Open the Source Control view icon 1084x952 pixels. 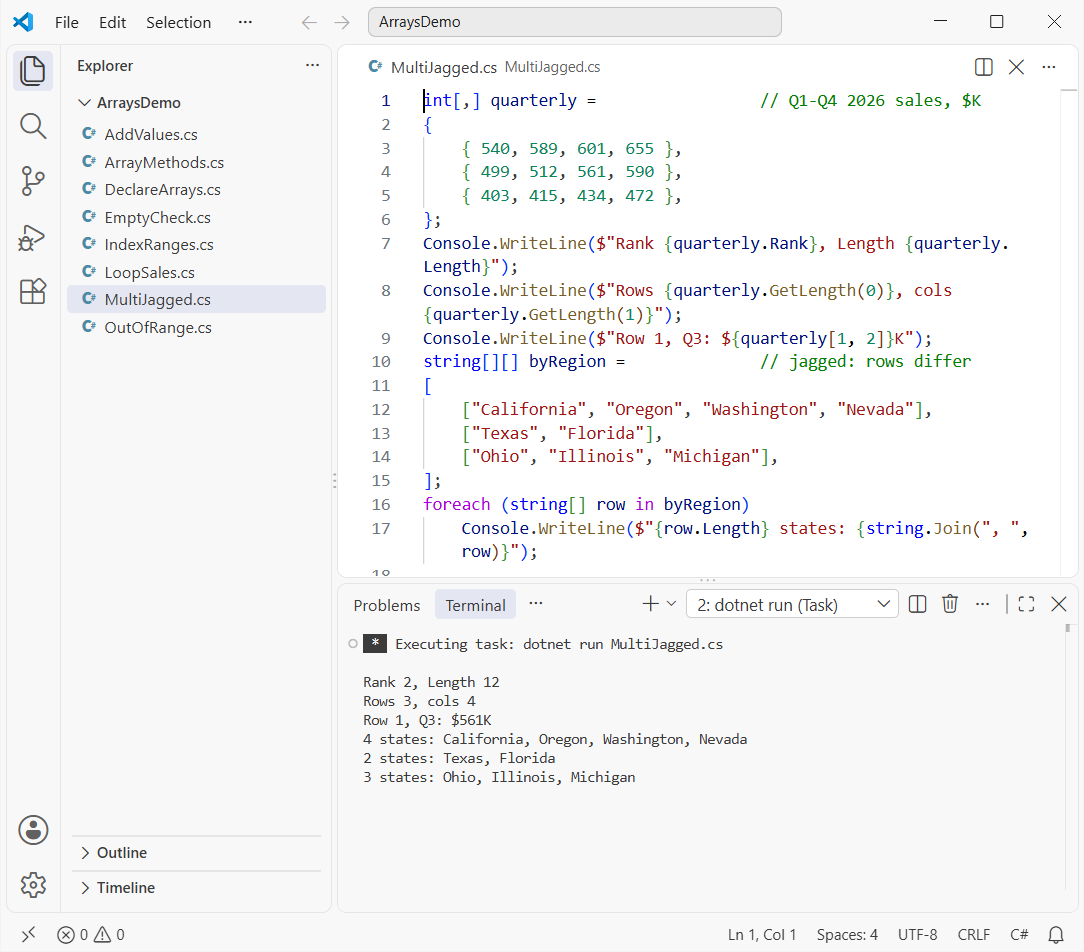pos(32,181)
